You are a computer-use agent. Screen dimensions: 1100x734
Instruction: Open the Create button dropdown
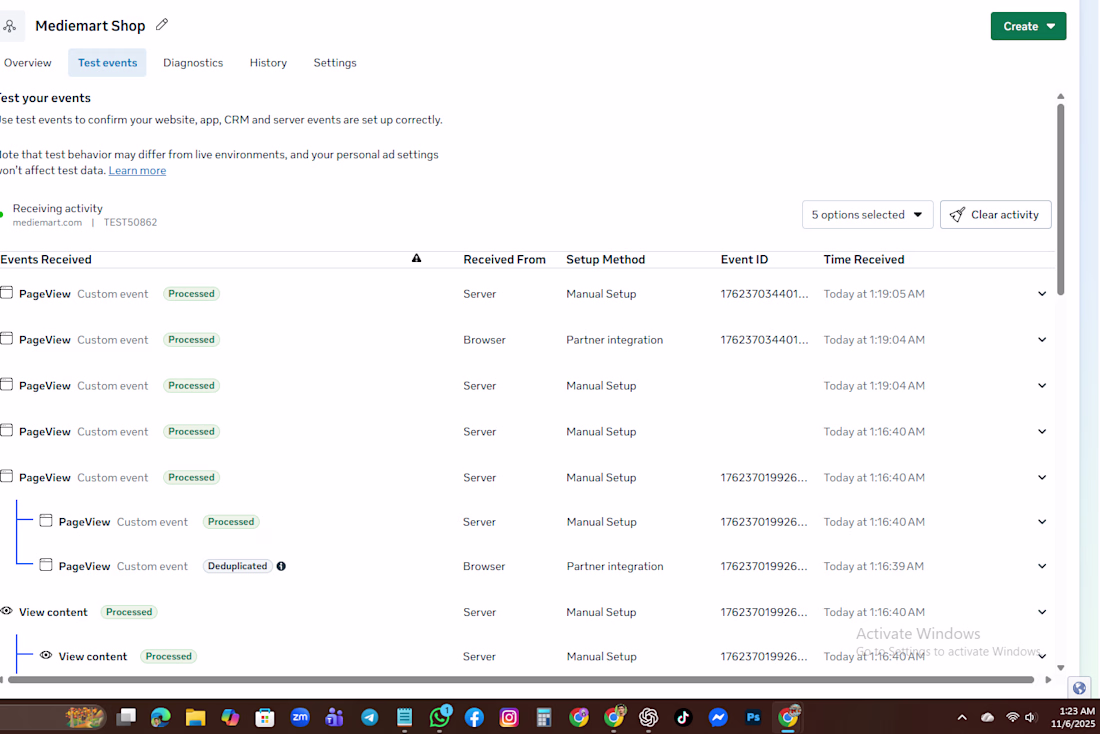pyautogui.click(x=1028, y=26)
